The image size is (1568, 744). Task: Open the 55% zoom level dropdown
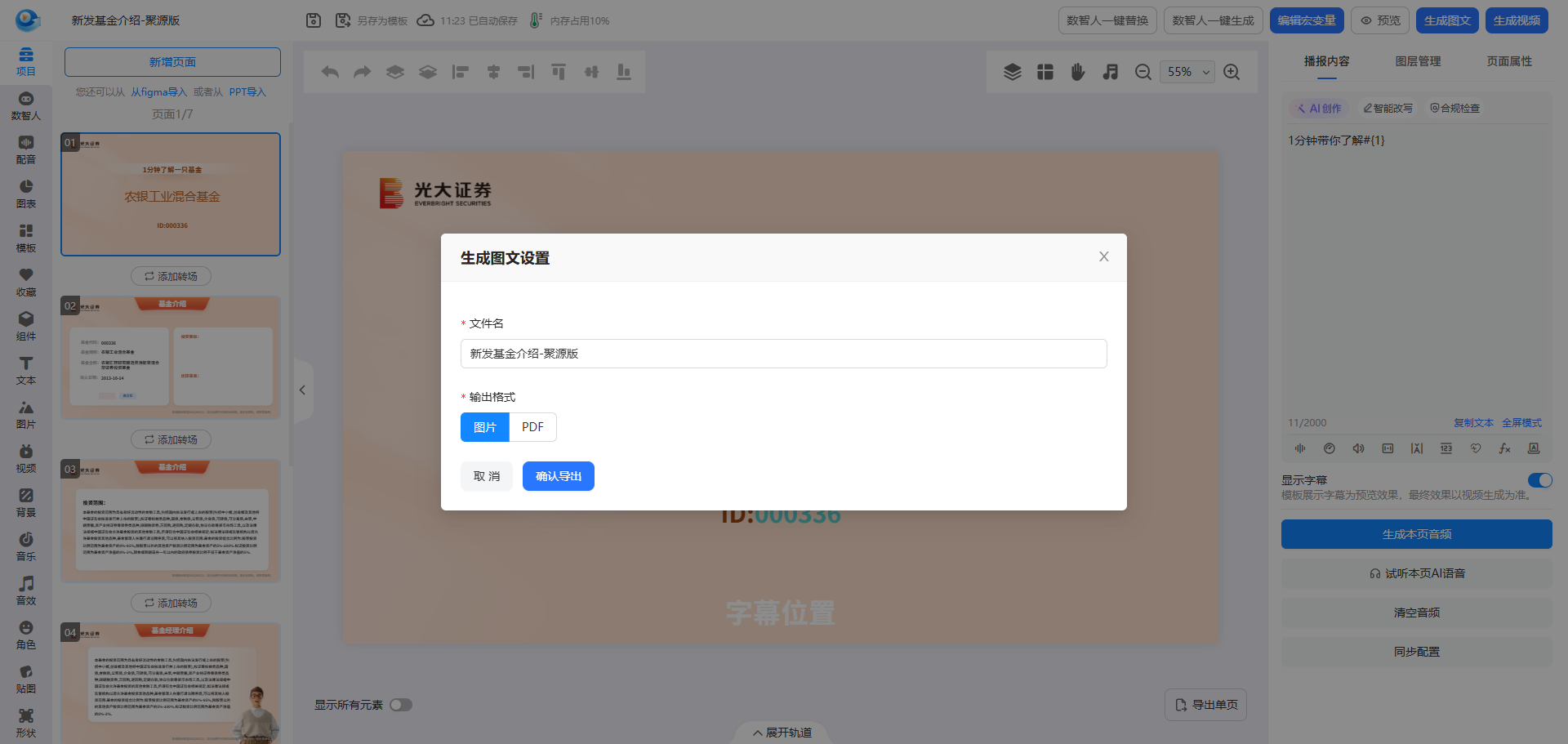click(x=1187, y=72)
